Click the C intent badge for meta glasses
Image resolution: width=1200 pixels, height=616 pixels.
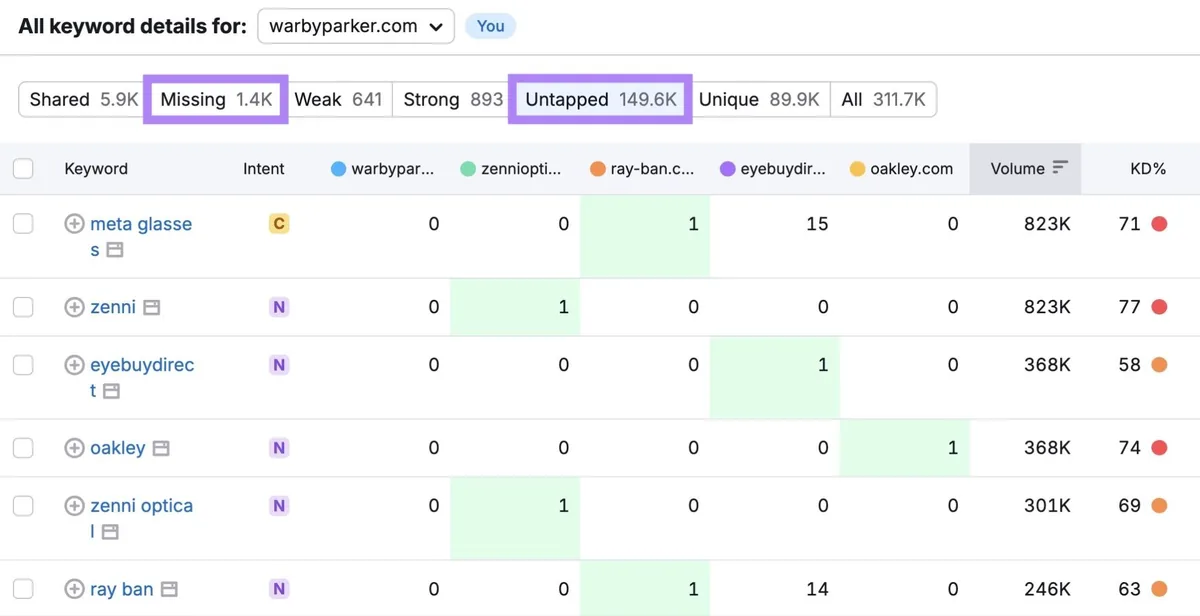click(279, 224)
